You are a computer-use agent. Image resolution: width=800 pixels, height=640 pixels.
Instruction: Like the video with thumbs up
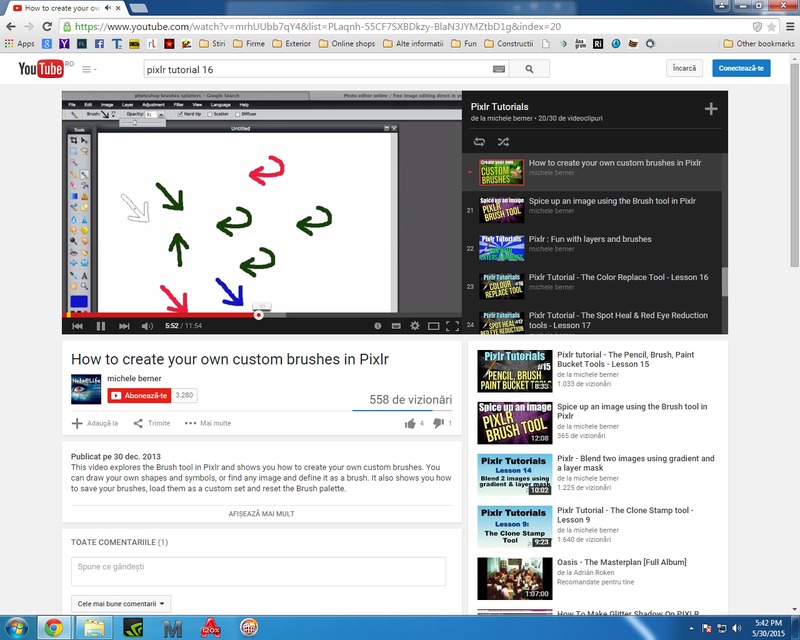(x=410, y=423)
